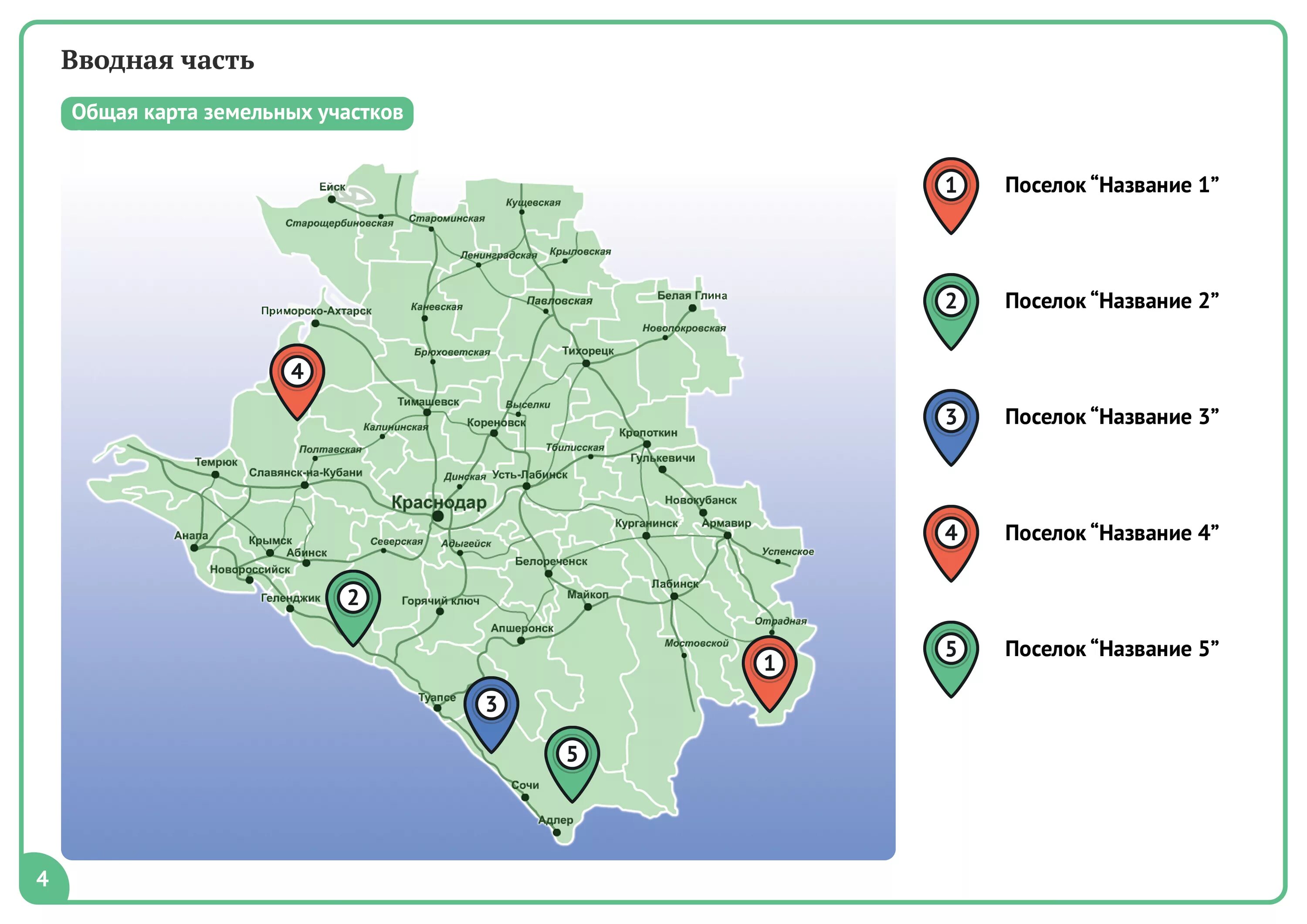This screenshot has height=924, width=1307.
Task: Click the Майкоп label on the map
Action: (587, 595)
